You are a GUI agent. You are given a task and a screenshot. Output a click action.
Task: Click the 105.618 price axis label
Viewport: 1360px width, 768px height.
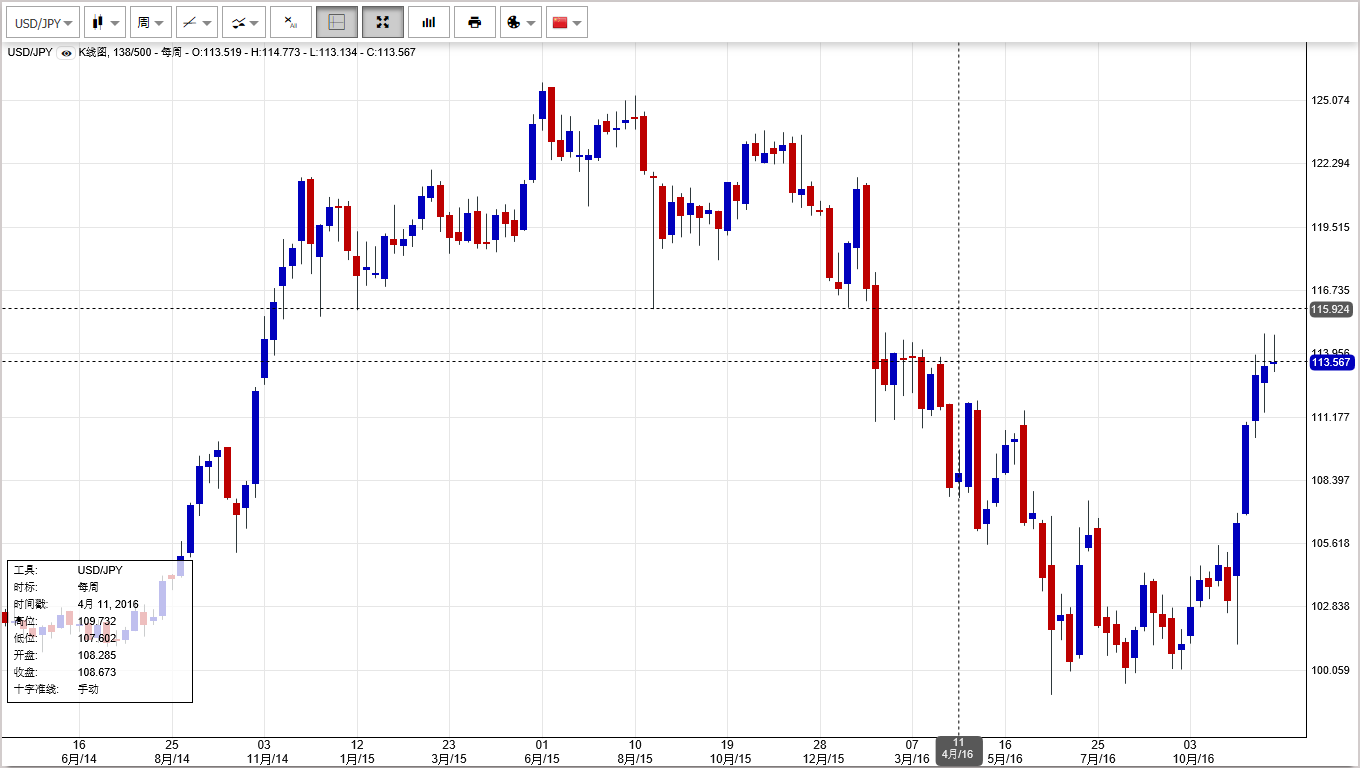[1330, 543]
